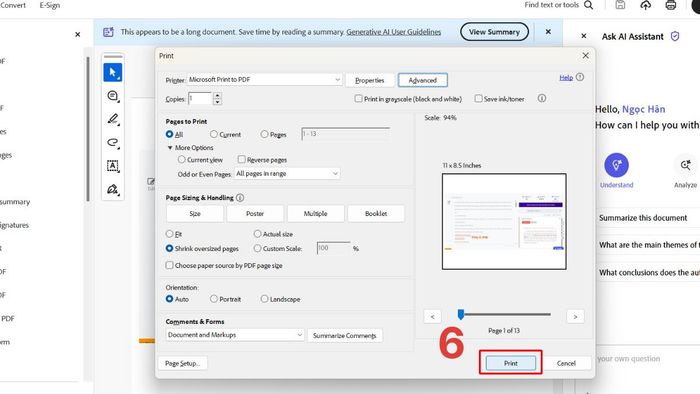This screenshot has height=394, width=700.
Task: Go to previous preview page arrow
Action: pos(432,316)
